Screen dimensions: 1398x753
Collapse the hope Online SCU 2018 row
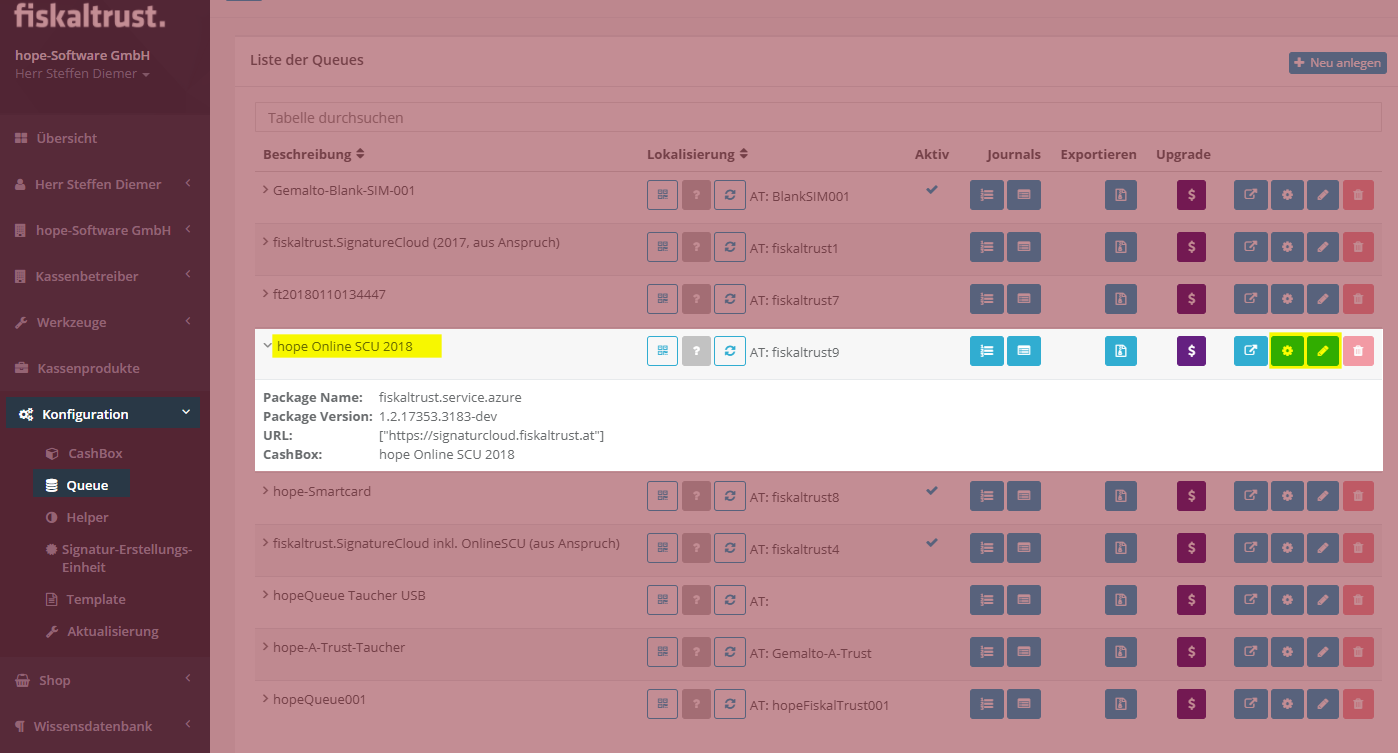tap(267, 345)
